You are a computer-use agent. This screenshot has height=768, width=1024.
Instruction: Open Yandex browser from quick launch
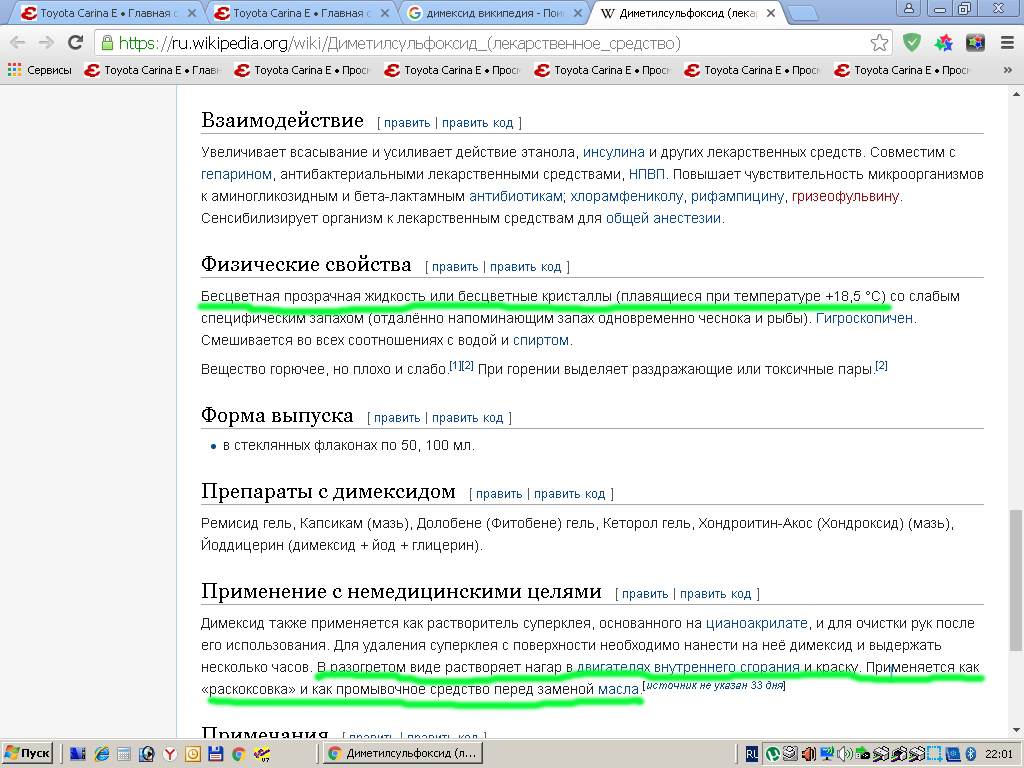[170, 753]
